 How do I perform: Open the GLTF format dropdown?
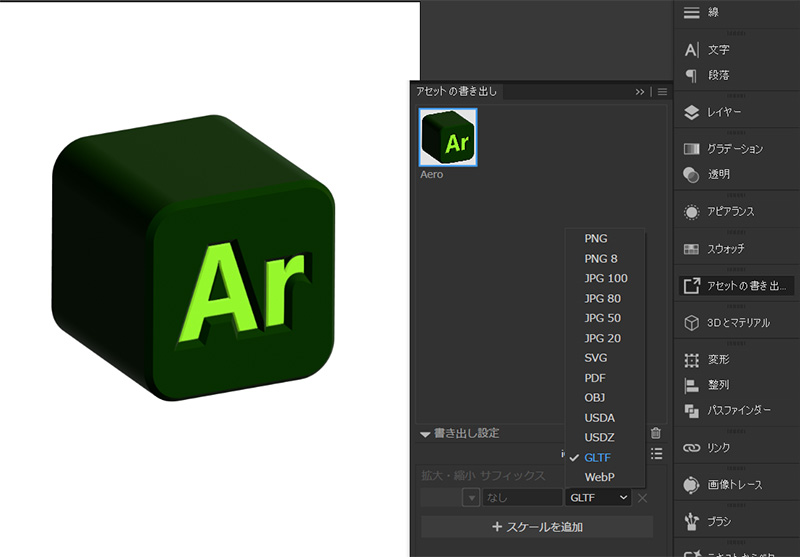click(x=598, y=497)
